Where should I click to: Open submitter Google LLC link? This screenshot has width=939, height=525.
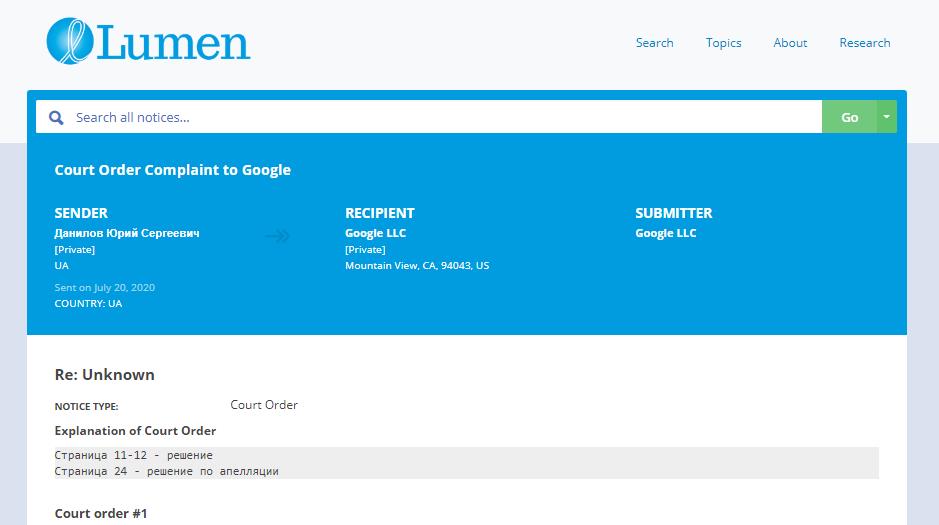665,233
